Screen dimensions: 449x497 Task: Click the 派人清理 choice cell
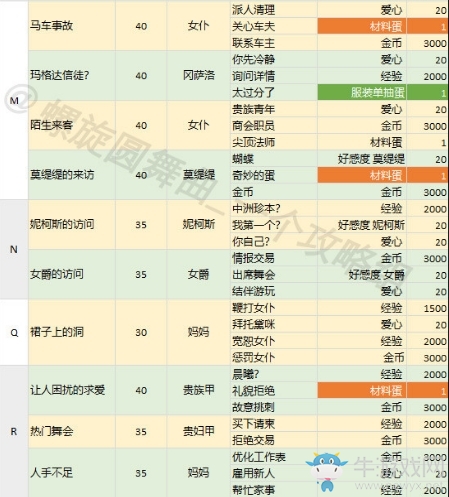click(x=274, y=10)
